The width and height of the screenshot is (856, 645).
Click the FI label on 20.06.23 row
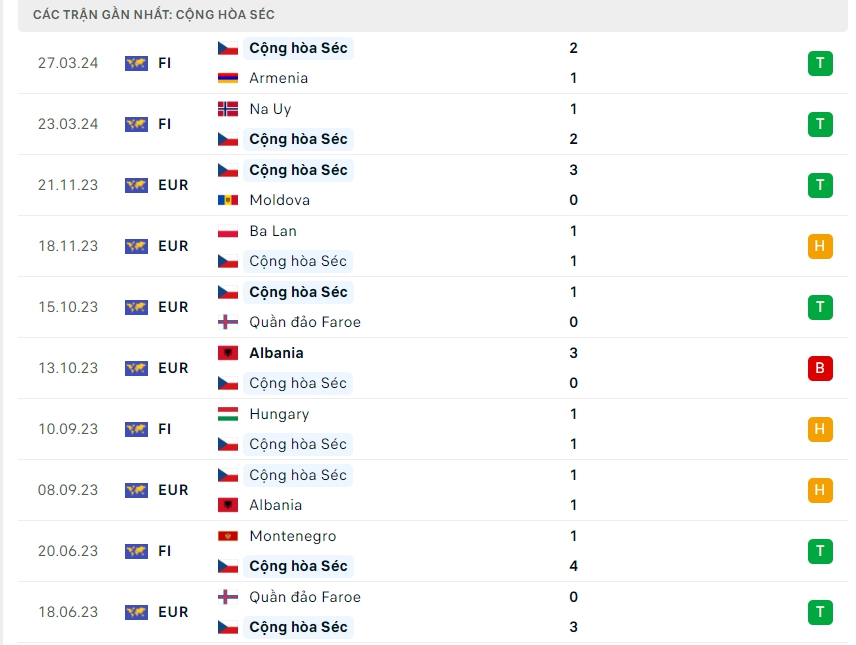(164, 551)
